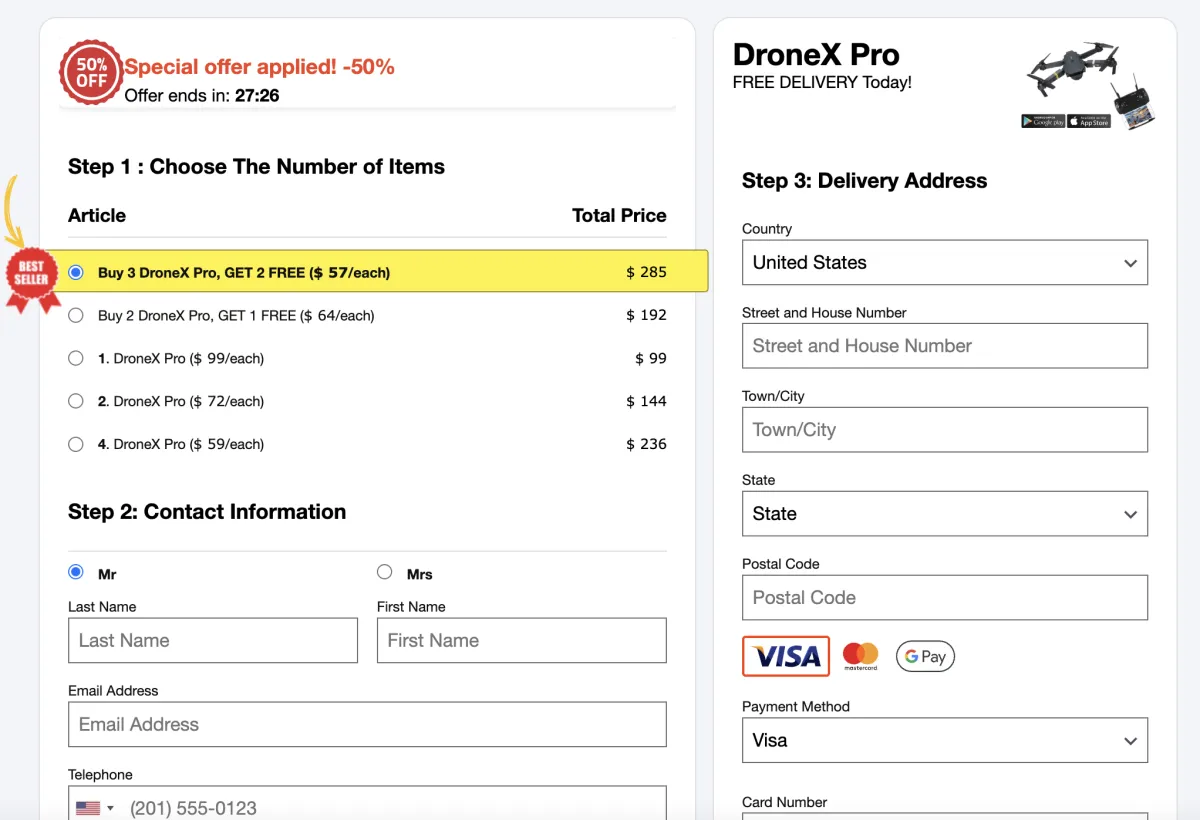This screenshot has width=1200, height=820.
Task: Click the 'FREE DELIVERY Today!' text
Action: pos(822,83)
